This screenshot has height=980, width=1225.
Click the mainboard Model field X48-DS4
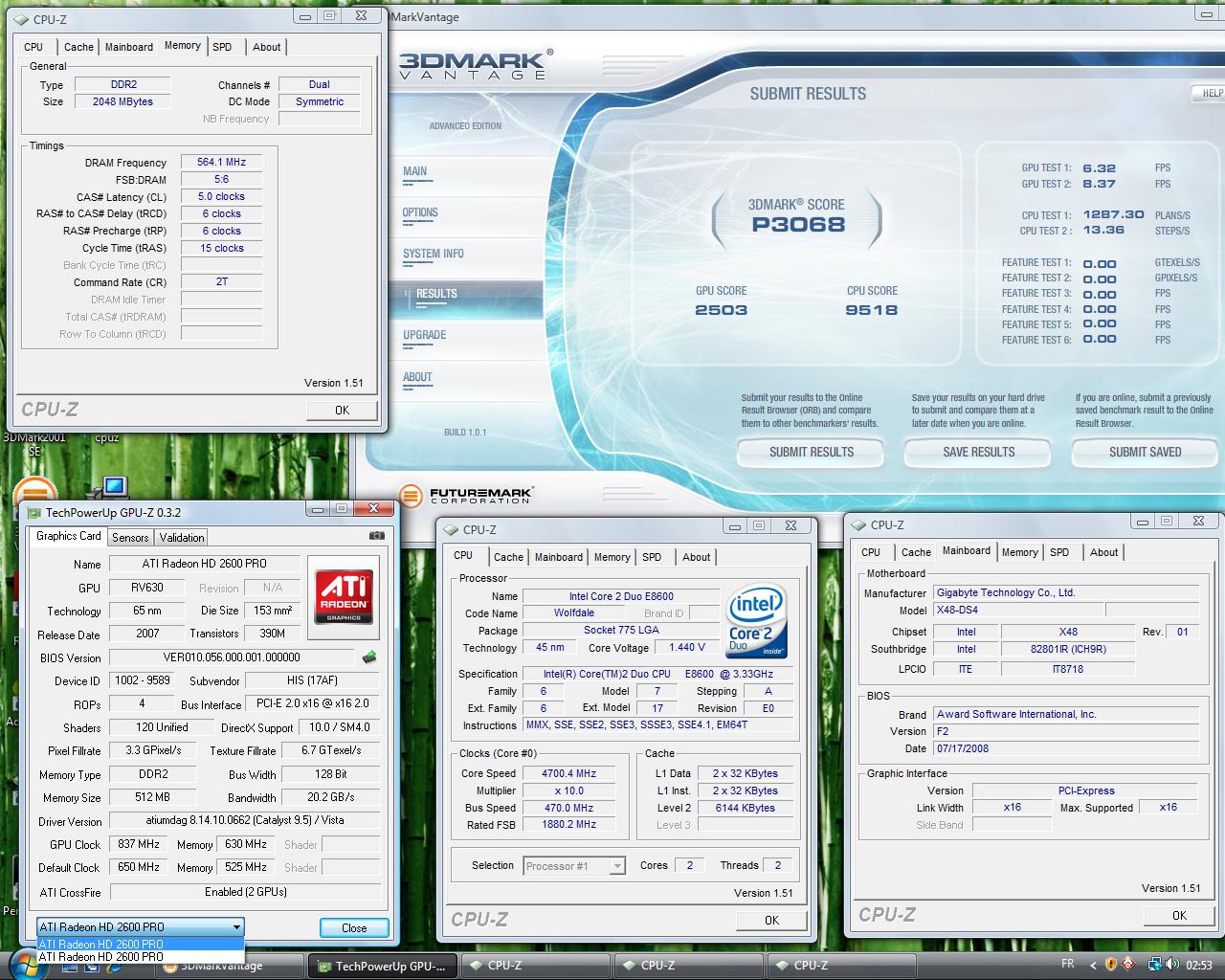coord(1018,610)
